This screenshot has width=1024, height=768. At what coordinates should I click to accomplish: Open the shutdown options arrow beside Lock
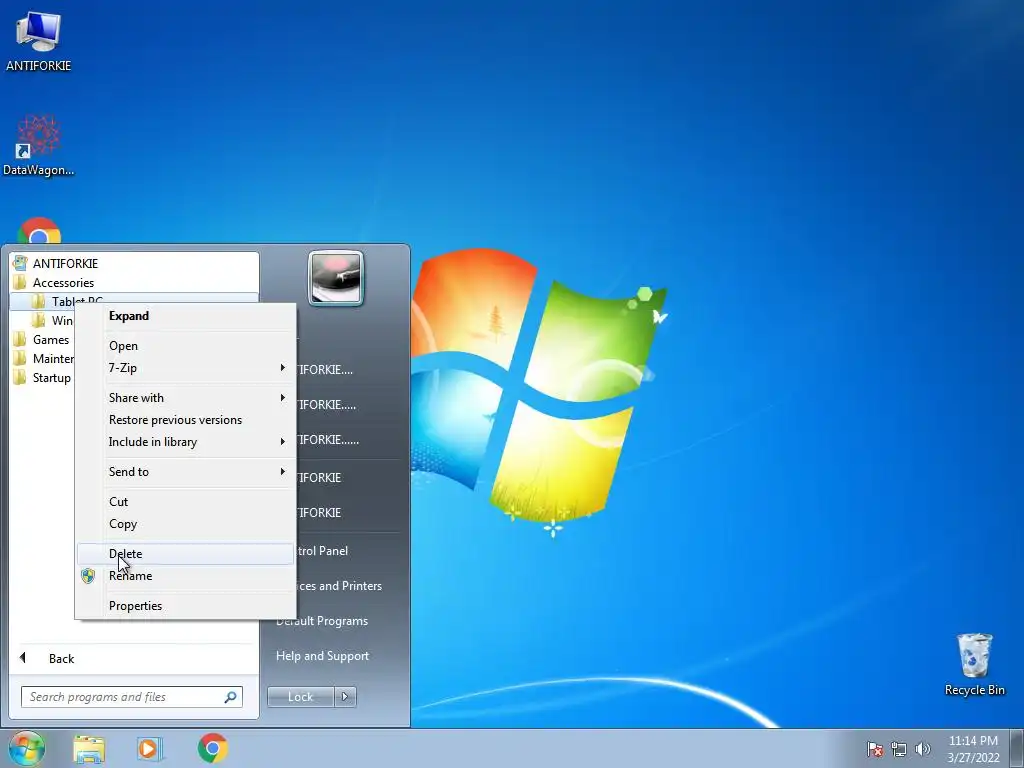click(x=345, y=697)
